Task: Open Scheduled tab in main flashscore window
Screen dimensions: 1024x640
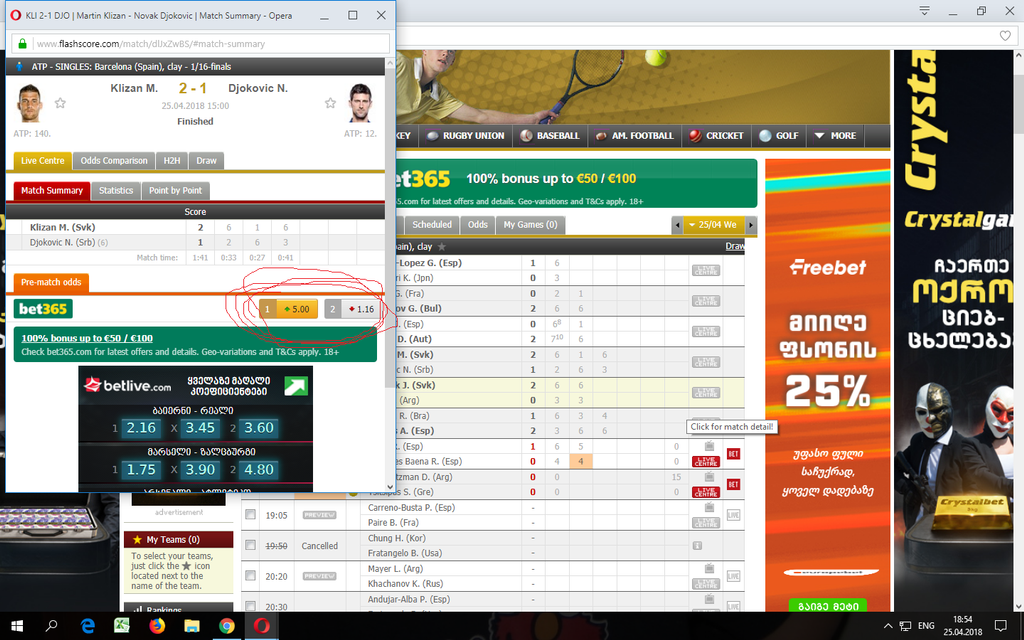Action: (x=432, y=225)
